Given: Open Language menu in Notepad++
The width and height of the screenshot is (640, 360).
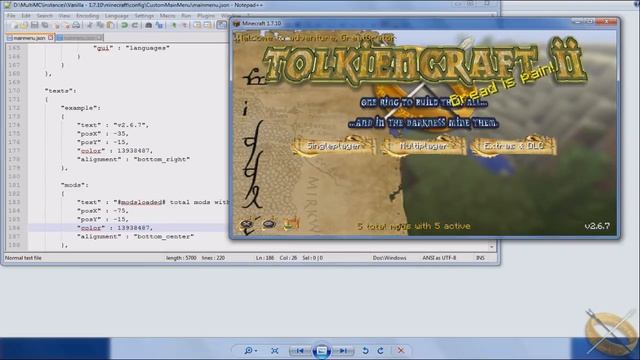Looking at the screenshot, I should tap(116, 16).
